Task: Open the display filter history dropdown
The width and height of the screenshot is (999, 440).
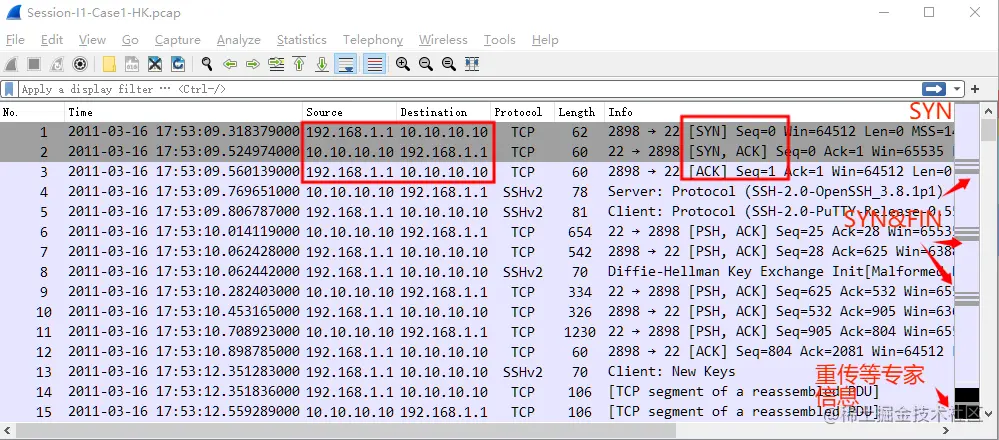Action: pos(957,89)
